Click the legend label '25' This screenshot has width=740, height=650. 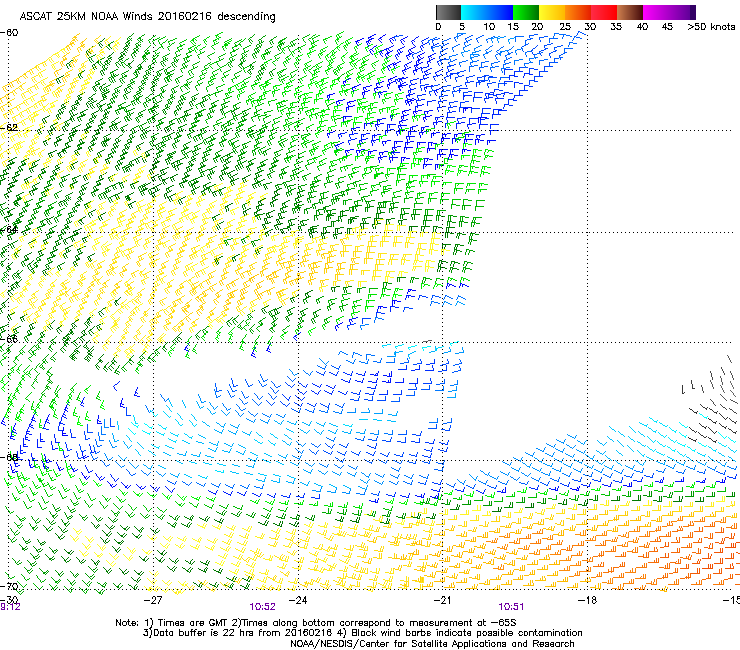(565, 27)
